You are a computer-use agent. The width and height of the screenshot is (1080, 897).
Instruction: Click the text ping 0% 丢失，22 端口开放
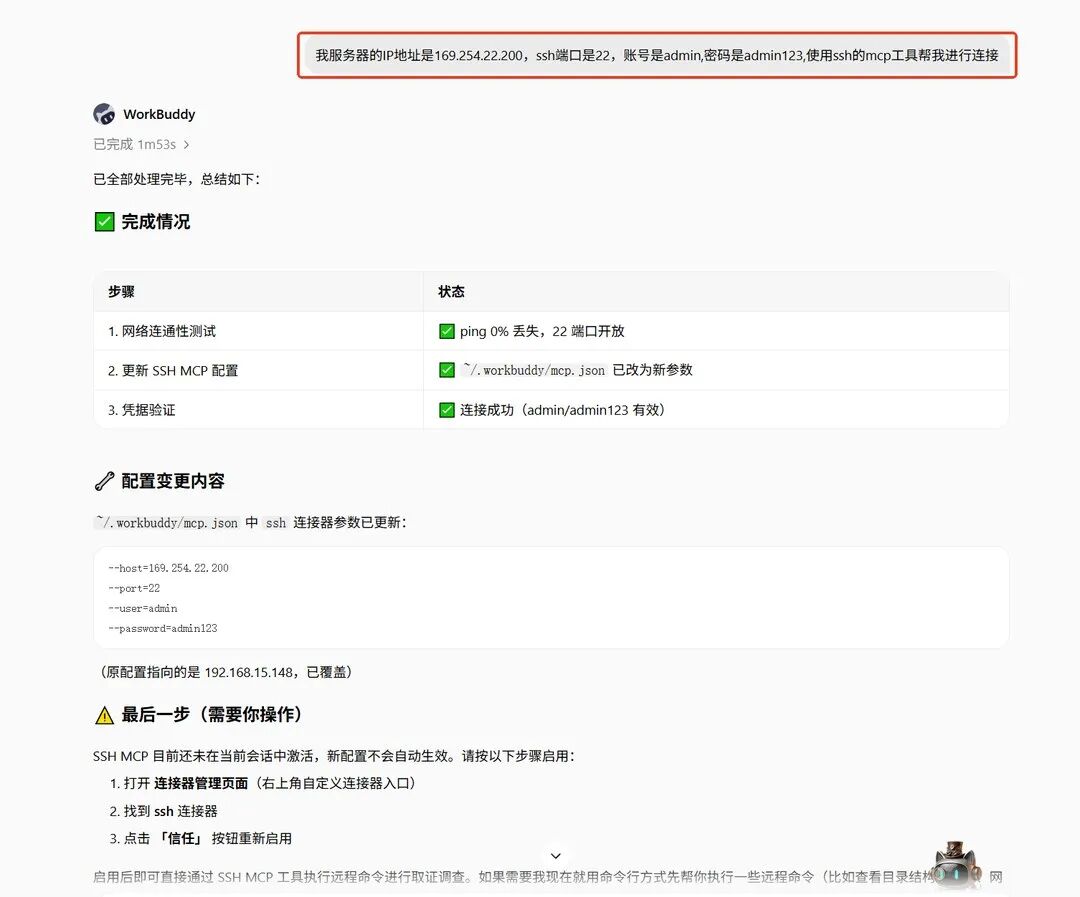[x=542, y=331]
